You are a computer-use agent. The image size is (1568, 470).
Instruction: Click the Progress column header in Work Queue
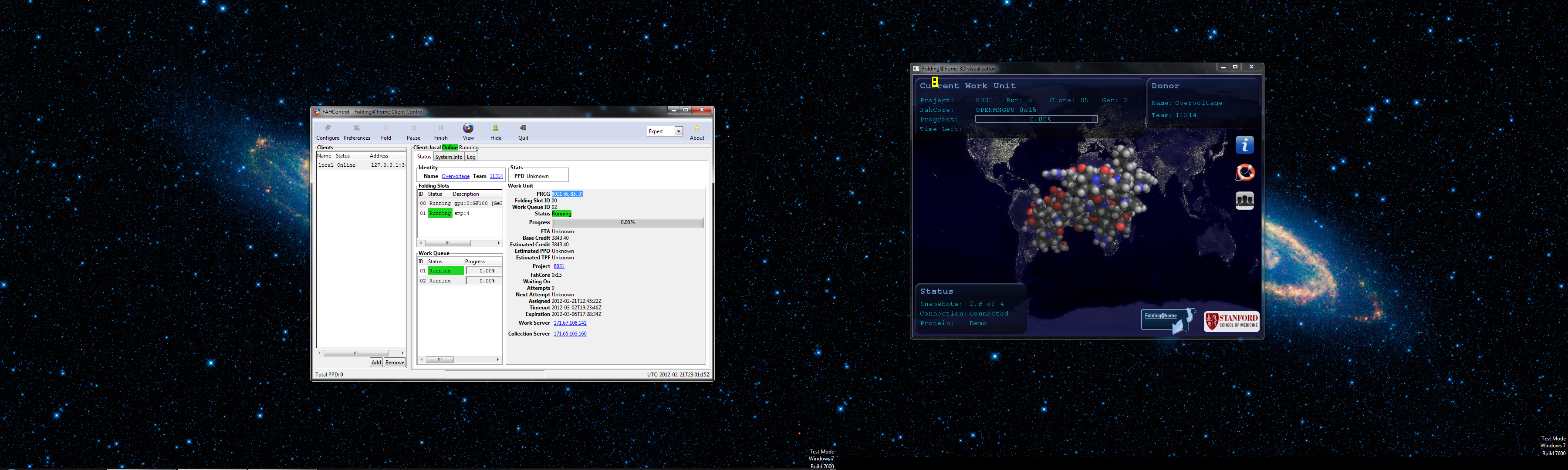tap(475, 262)
